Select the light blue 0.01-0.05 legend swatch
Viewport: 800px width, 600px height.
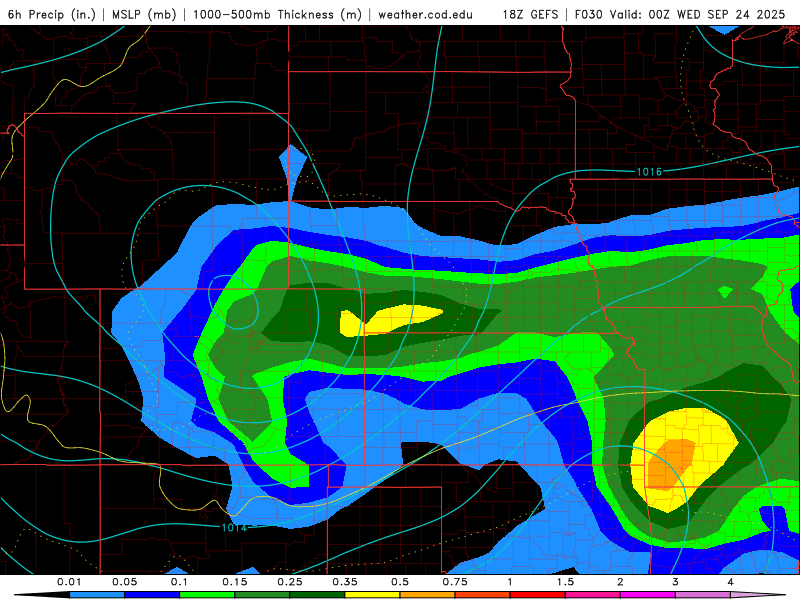tap(97, 595)
